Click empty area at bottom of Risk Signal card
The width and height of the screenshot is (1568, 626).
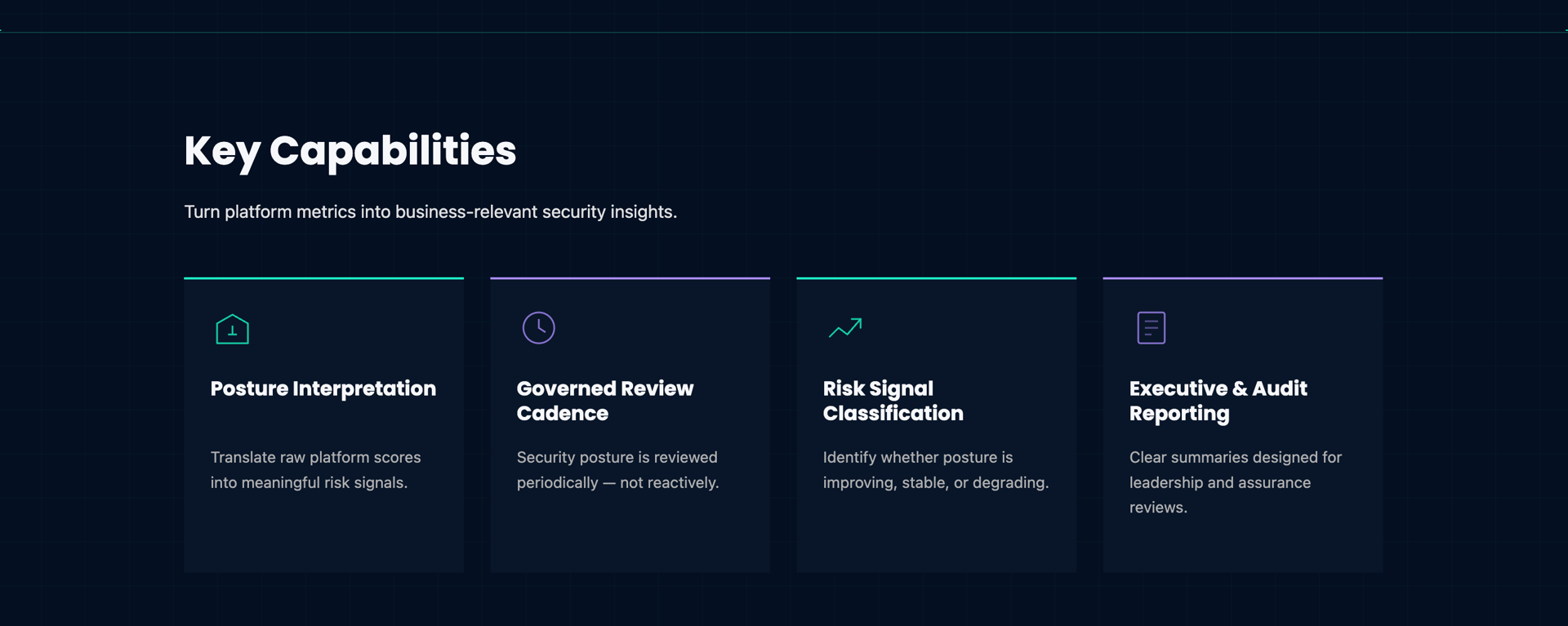936,535
